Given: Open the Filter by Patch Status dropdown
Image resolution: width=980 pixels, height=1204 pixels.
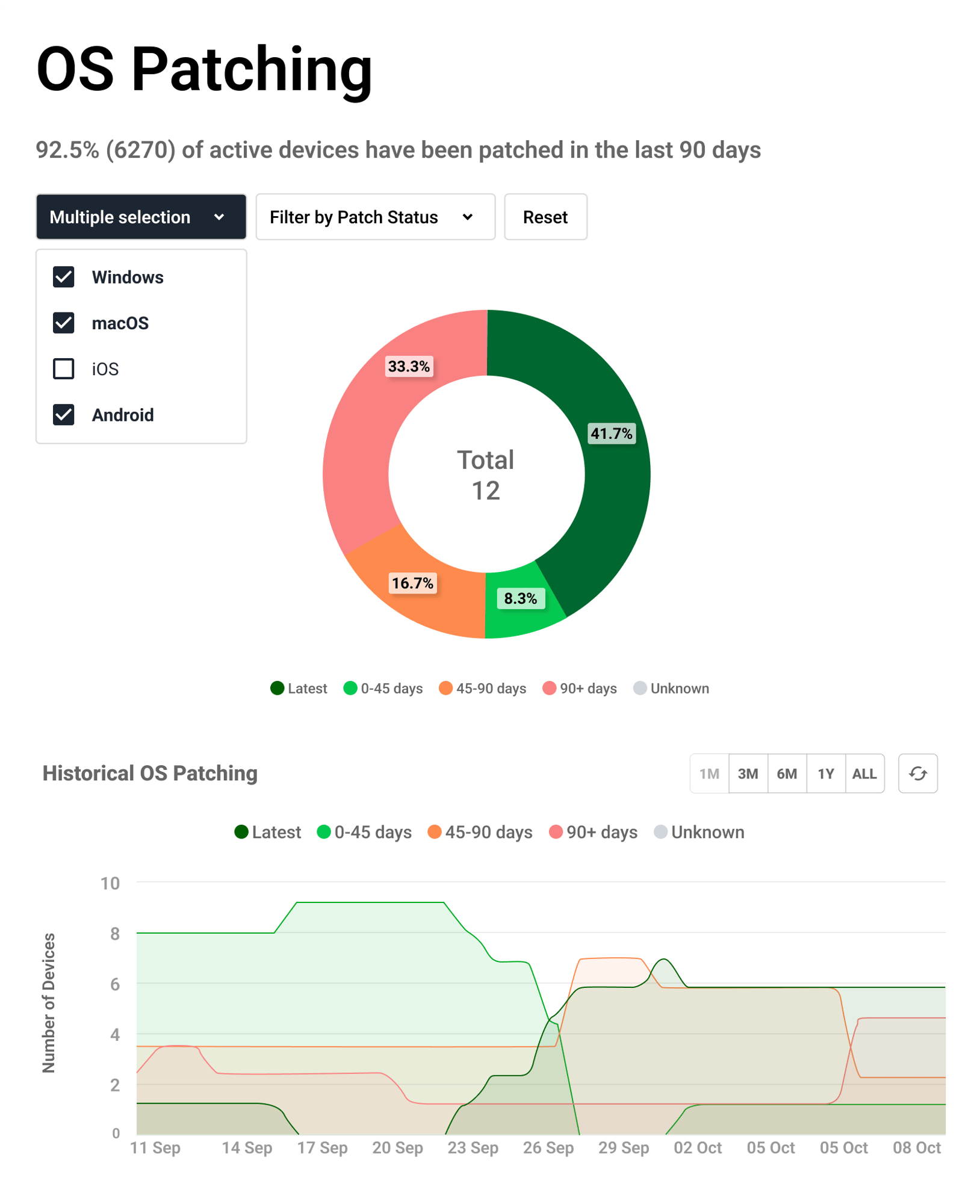Looking at the screenshot, I should tap(375, 217).
